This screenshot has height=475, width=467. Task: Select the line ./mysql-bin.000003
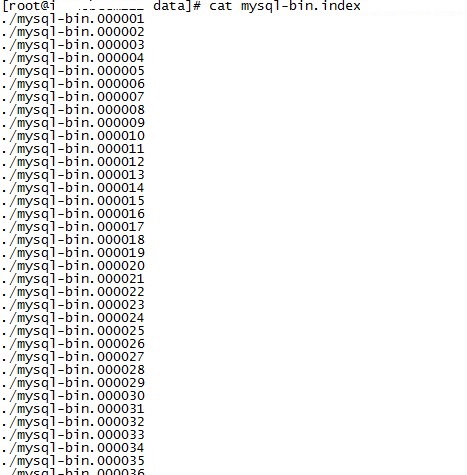[x=73, y=45]
